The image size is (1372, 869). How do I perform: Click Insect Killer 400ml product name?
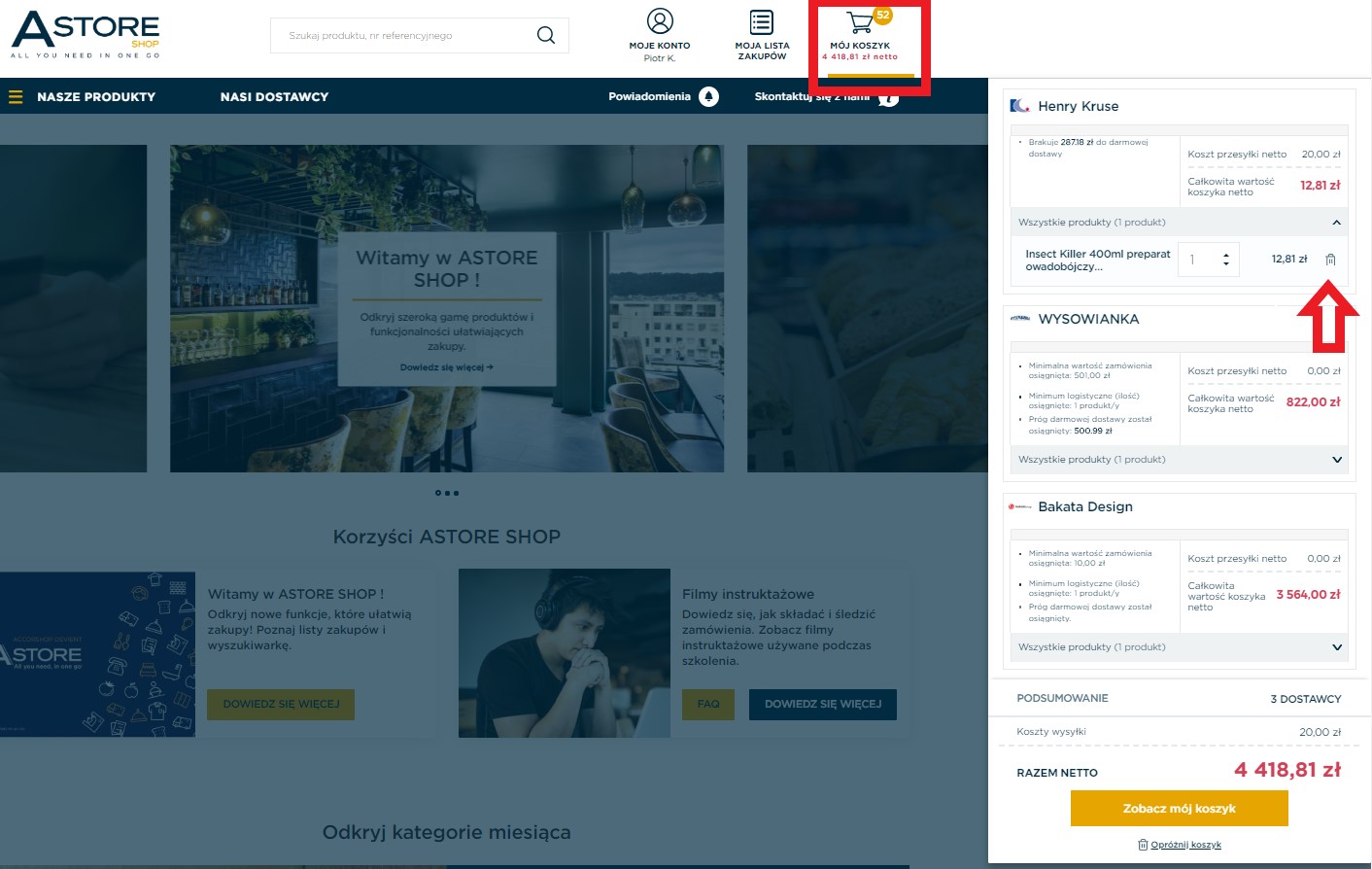click(1098, 261)
